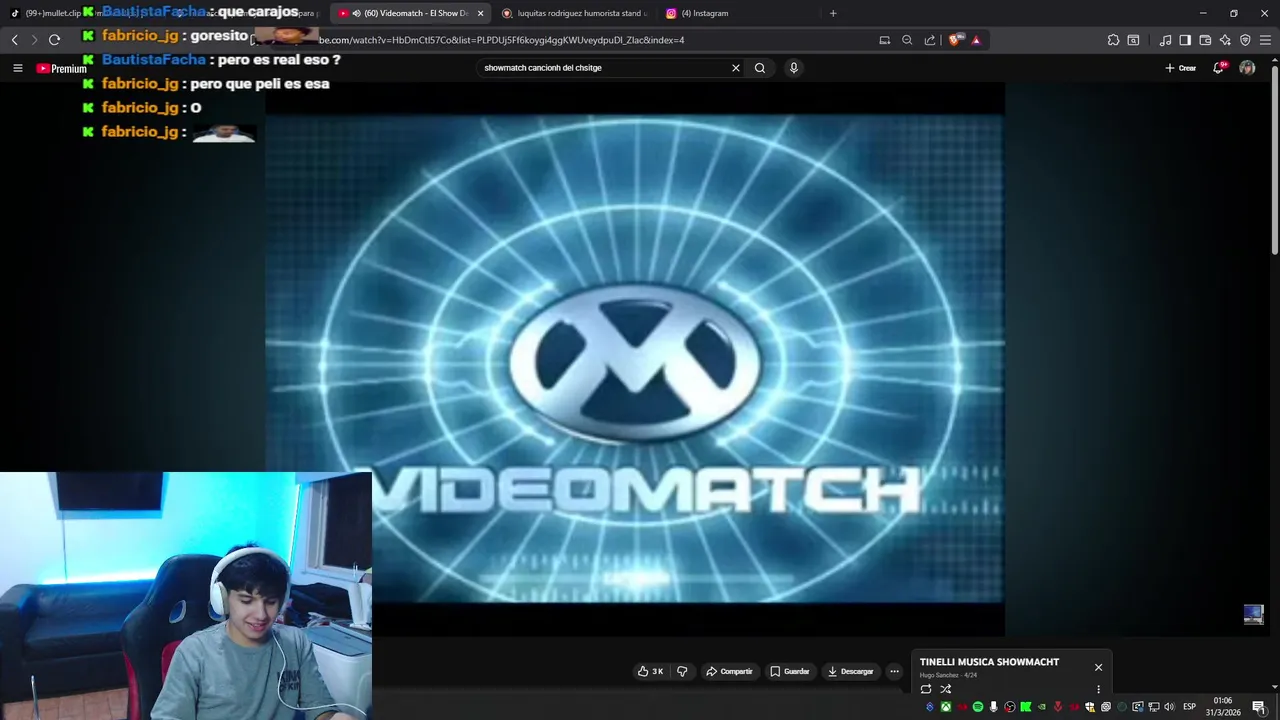Screen dimensions: 1280x720
Task: Open Leo AI sparkle icon
Action: [1225, 40]
